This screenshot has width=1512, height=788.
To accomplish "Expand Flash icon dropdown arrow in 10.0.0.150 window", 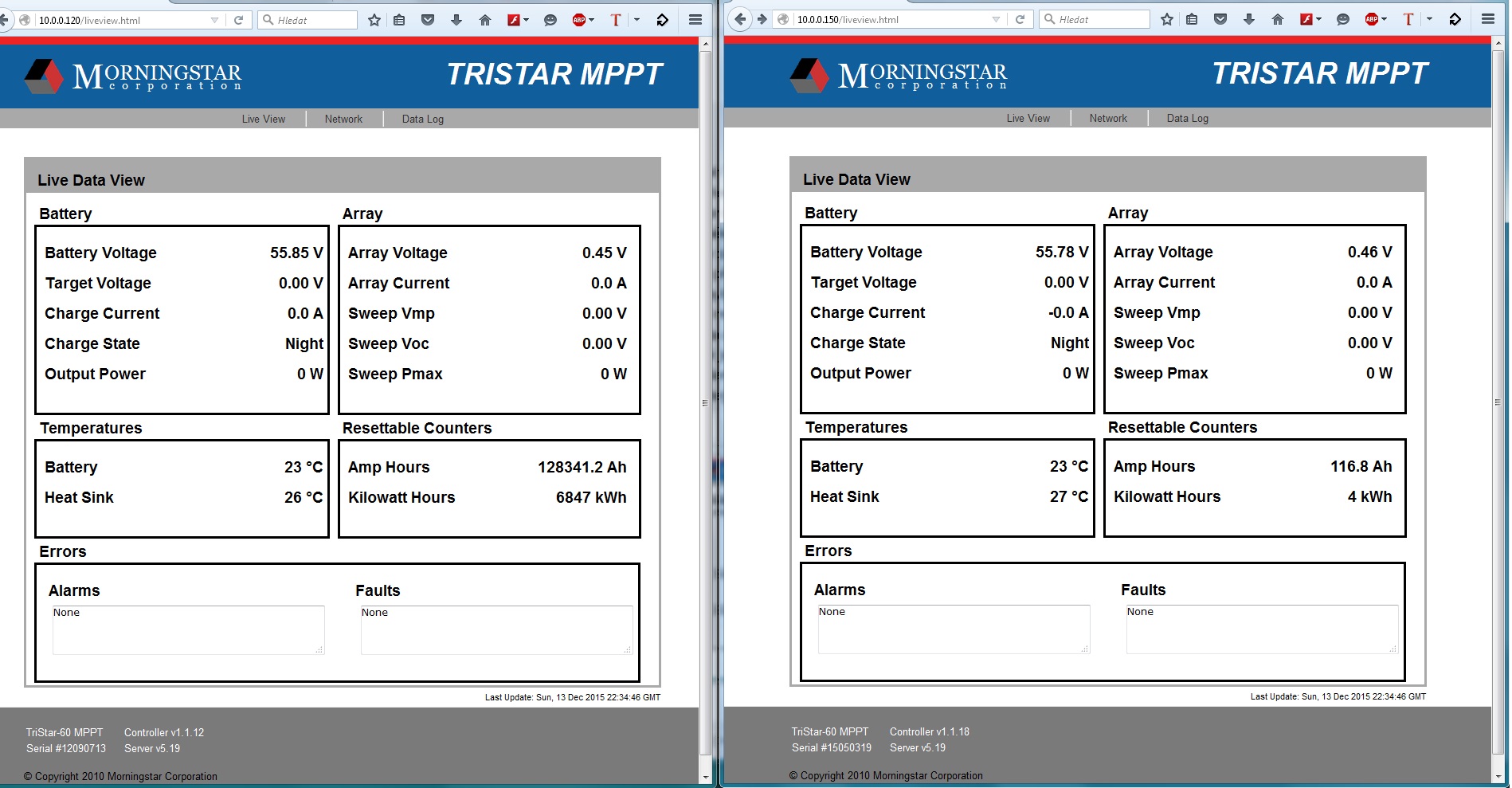I will [1318, 19].
